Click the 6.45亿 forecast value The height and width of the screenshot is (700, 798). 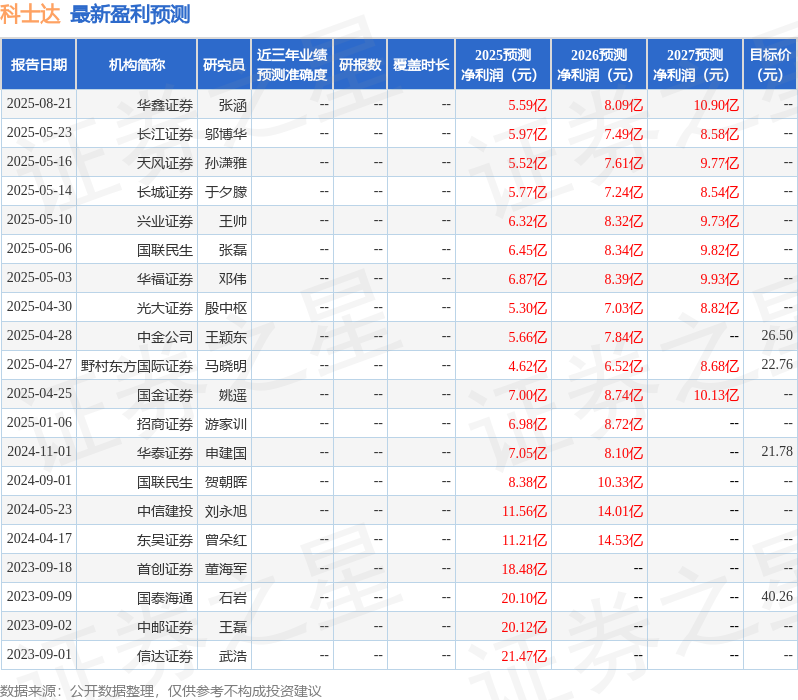527,250
